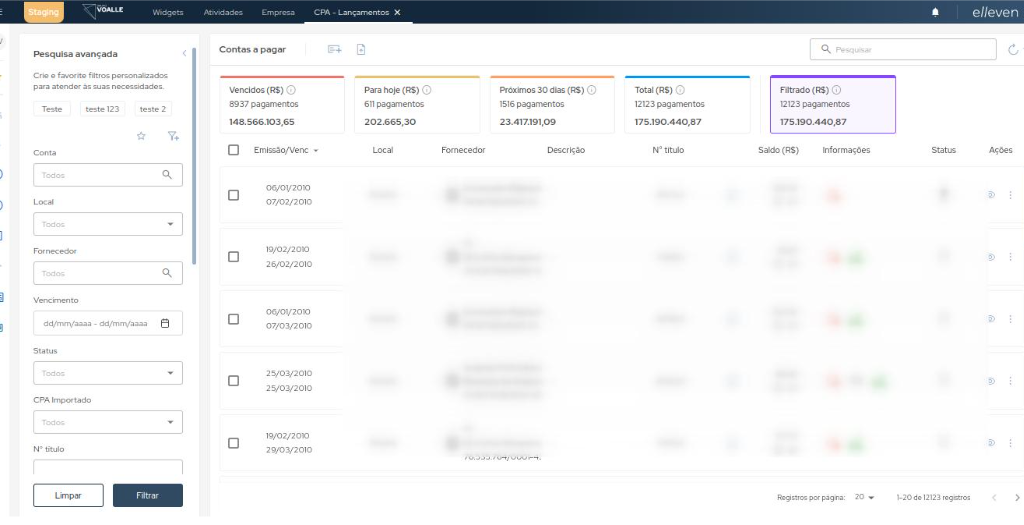Open the Widgets tab
Viewport: 1024px width, 525px height.
(x=168, y=12)
